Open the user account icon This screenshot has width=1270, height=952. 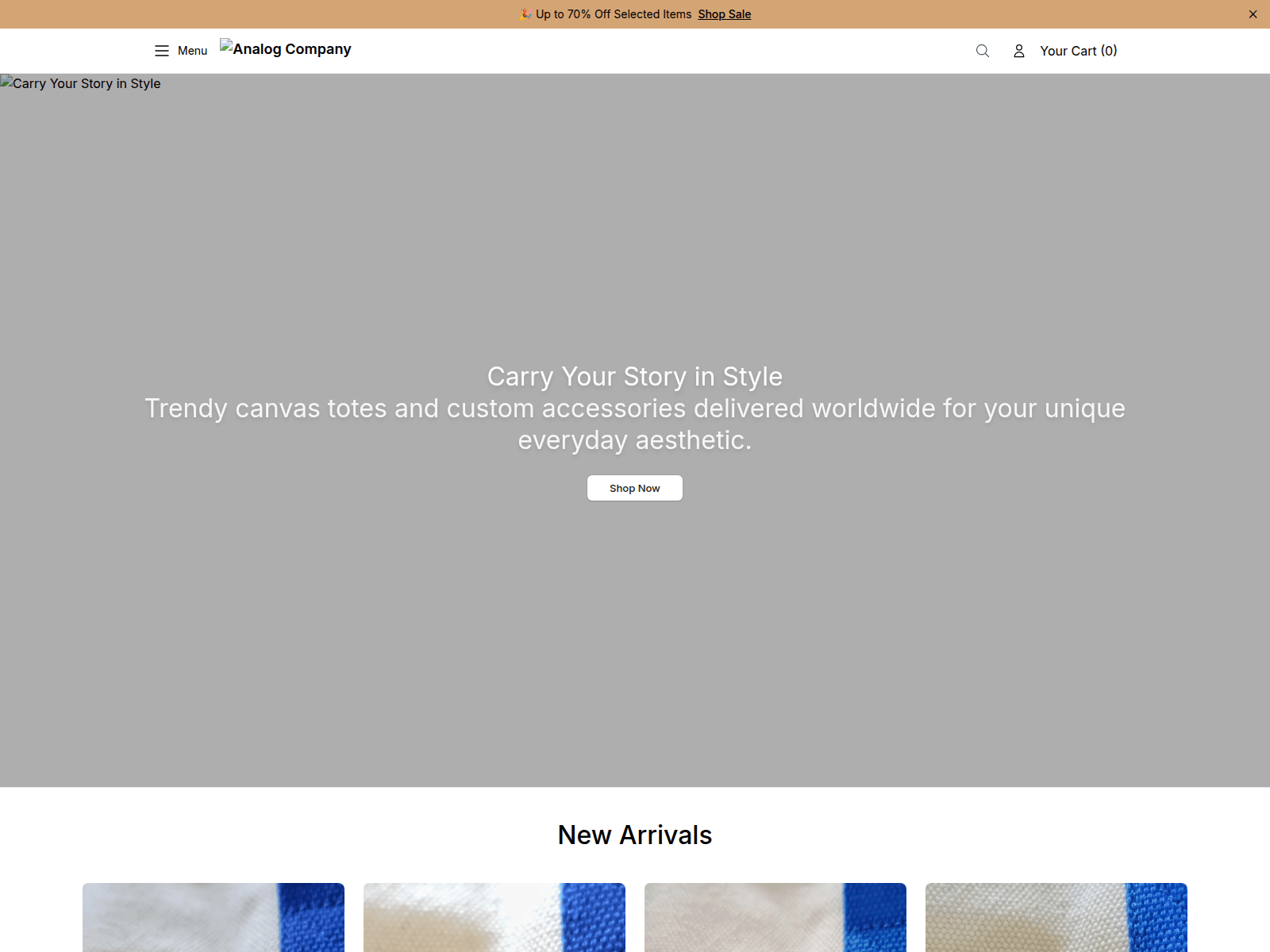pos(1019,51)
